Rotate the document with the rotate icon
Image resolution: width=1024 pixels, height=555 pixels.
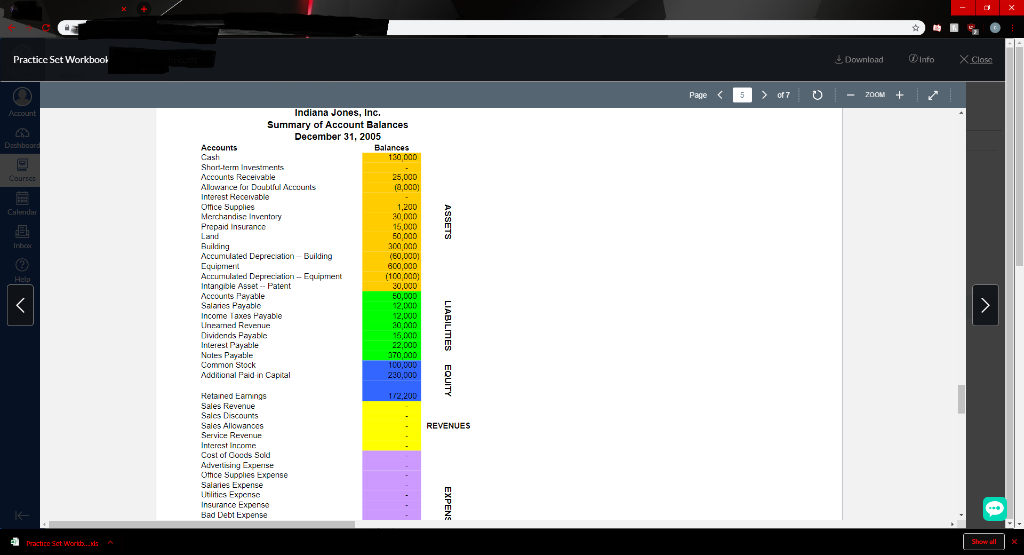pyautogui.click(x=817, y=95)
